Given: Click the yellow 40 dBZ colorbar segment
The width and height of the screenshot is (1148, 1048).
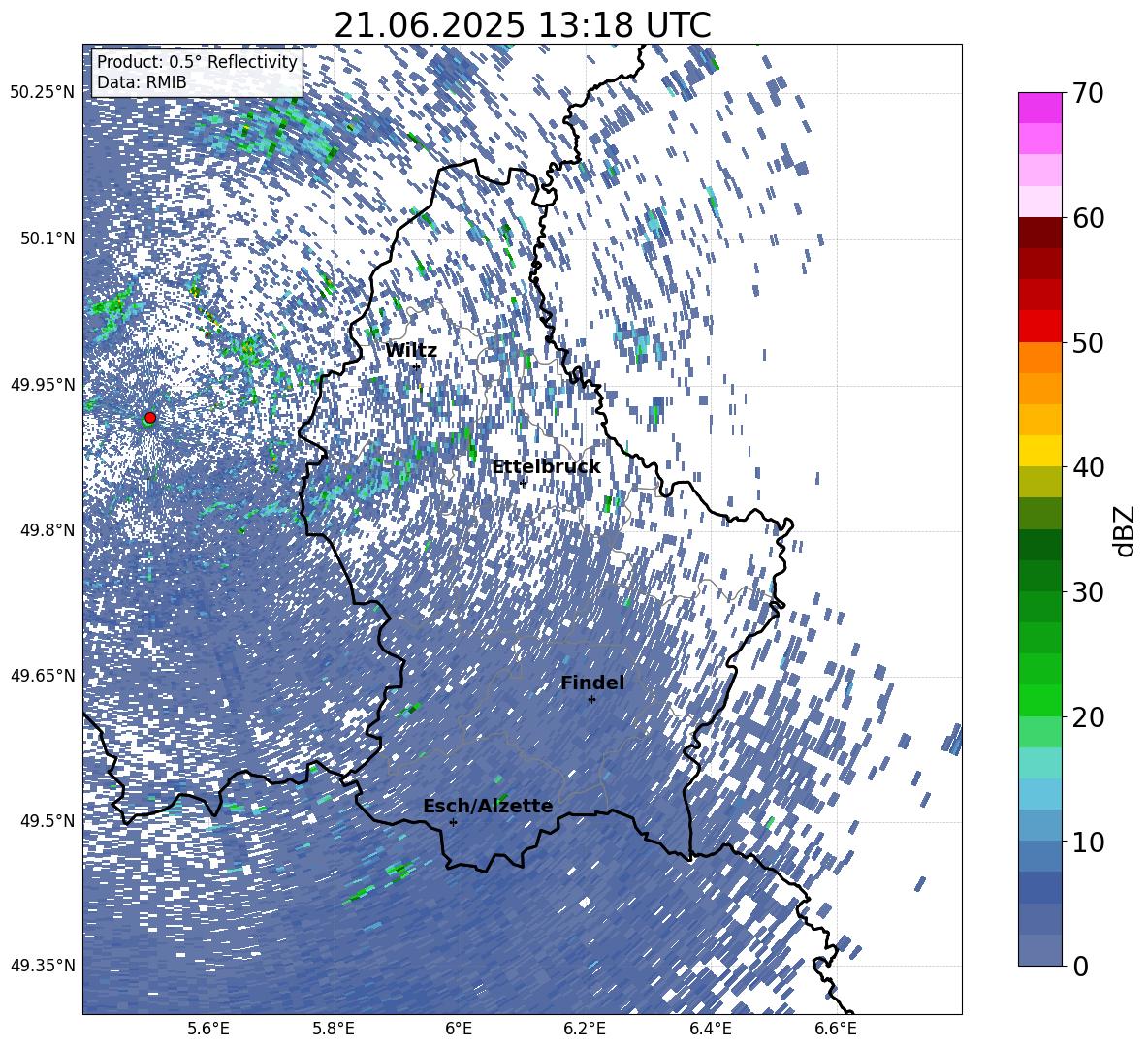Looking at the screenshot, I should coord(1039,451).
